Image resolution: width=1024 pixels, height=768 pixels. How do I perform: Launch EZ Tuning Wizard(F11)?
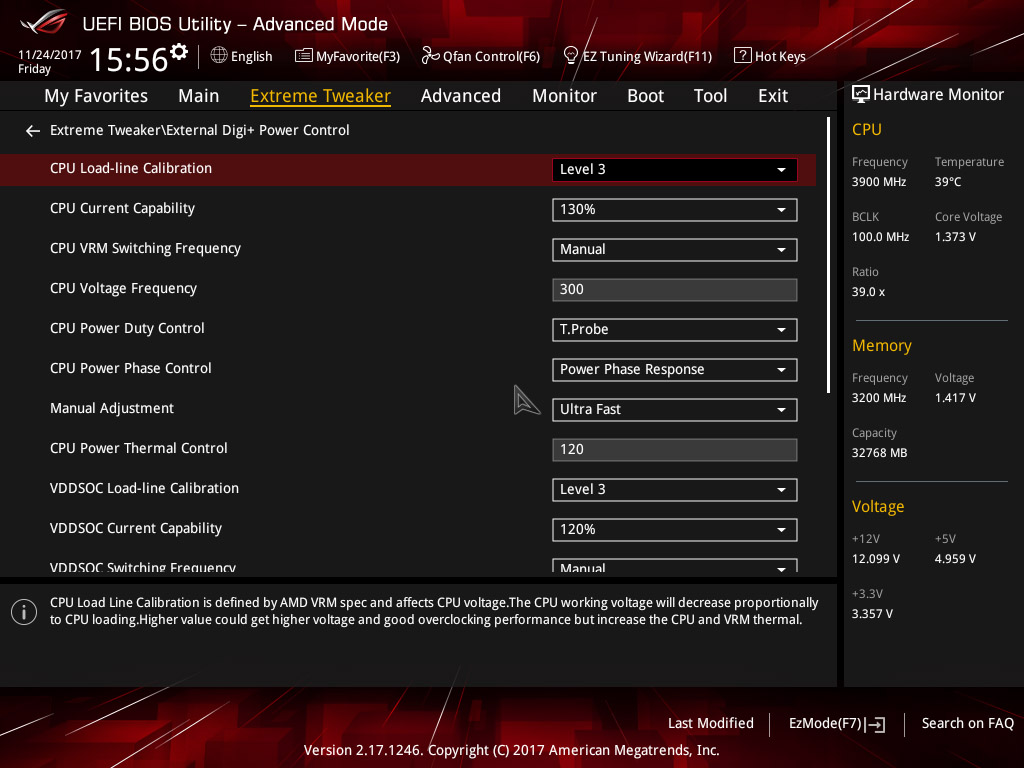637,56
